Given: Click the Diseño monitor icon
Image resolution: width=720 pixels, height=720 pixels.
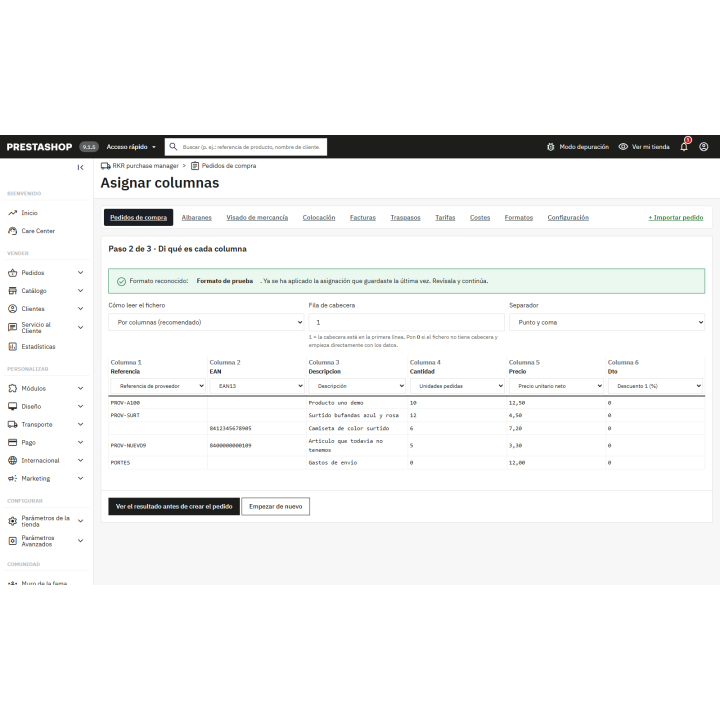Looking at the screenshot, I should point(13,406).
